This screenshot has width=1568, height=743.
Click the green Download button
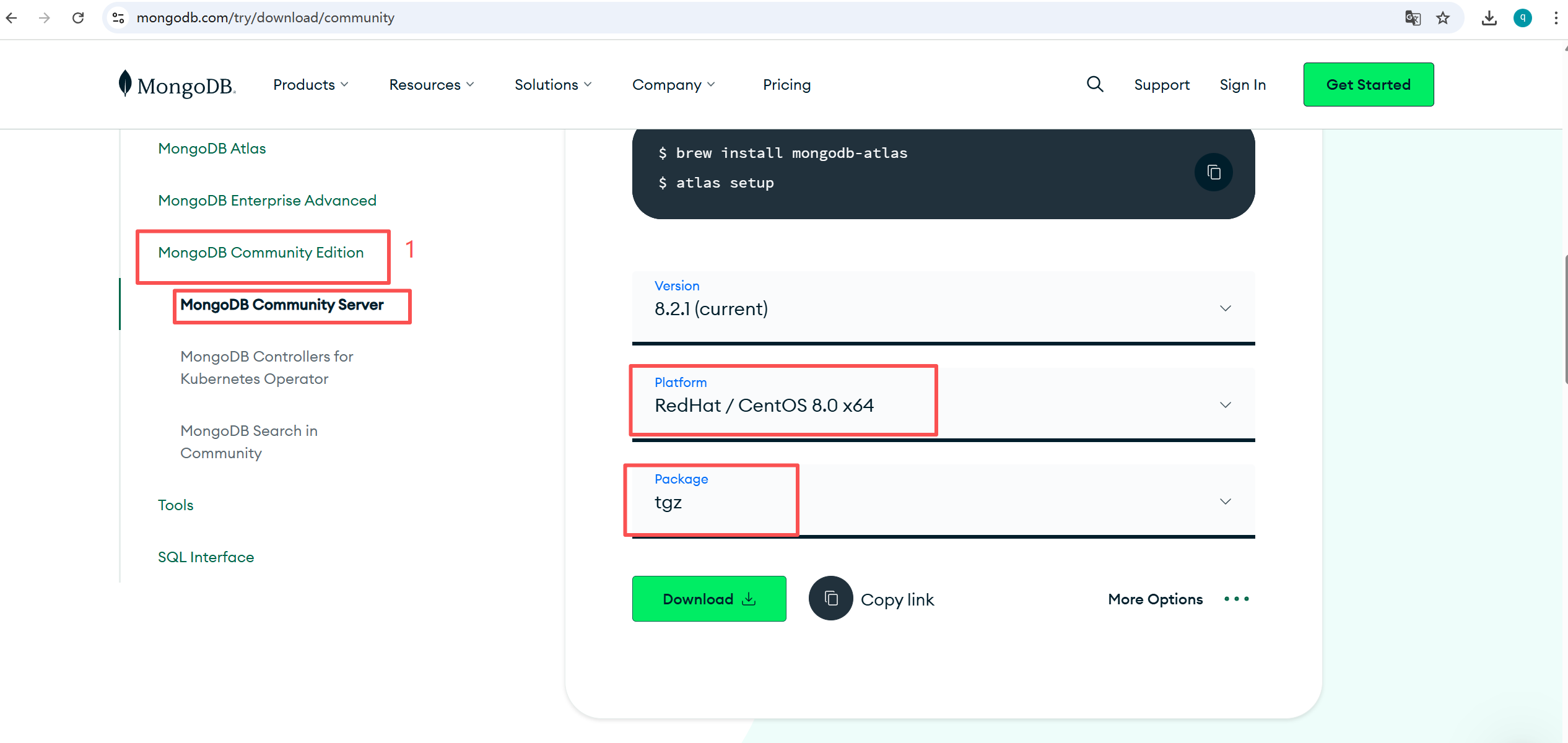click(708, 599)
